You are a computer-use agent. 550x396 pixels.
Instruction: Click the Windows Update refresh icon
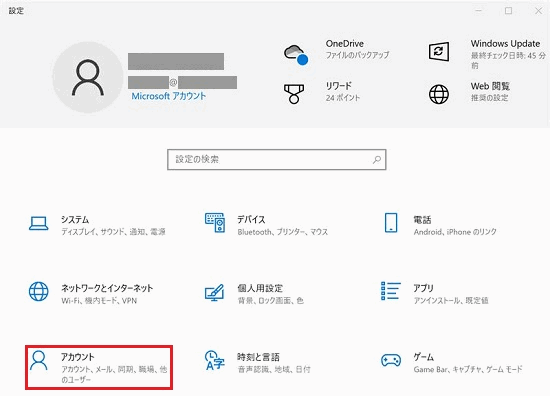pyautogui.click(x=438, y=52)
